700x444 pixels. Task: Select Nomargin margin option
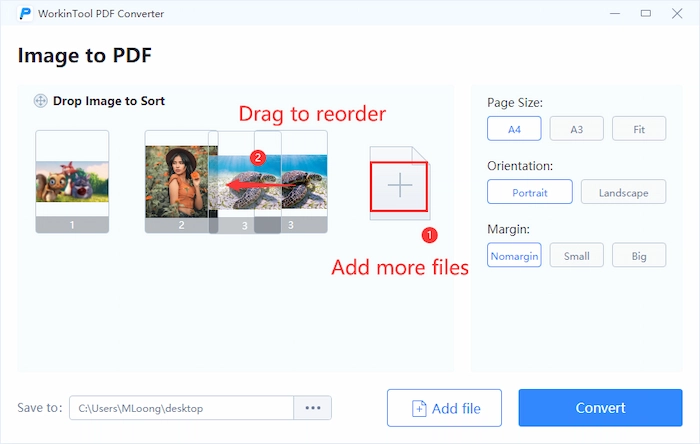[514, 255]
